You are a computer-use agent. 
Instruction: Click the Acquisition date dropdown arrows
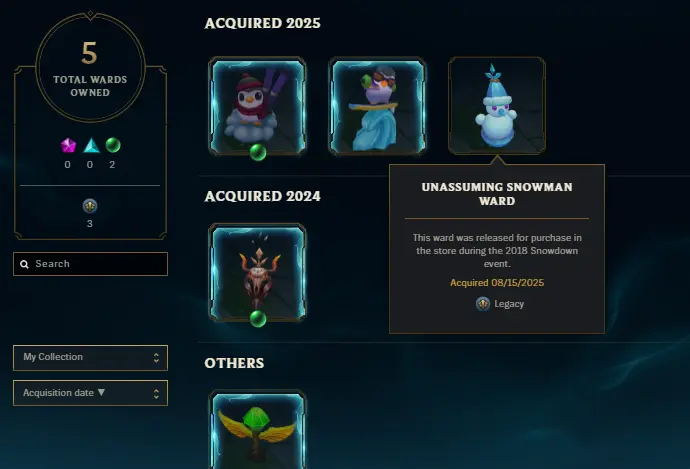[x=156, y=393]
